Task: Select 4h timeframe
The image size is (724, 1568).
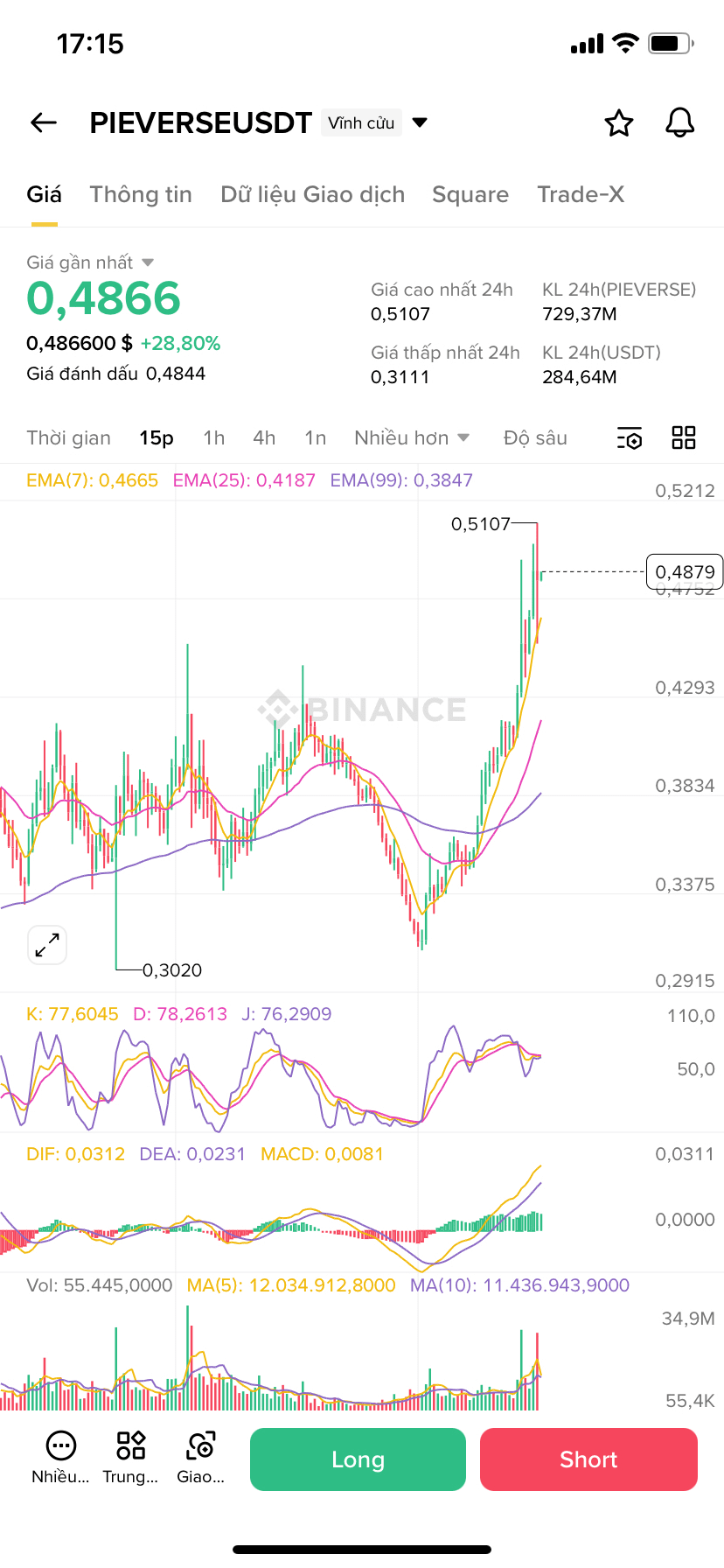Action: point(264,437)
